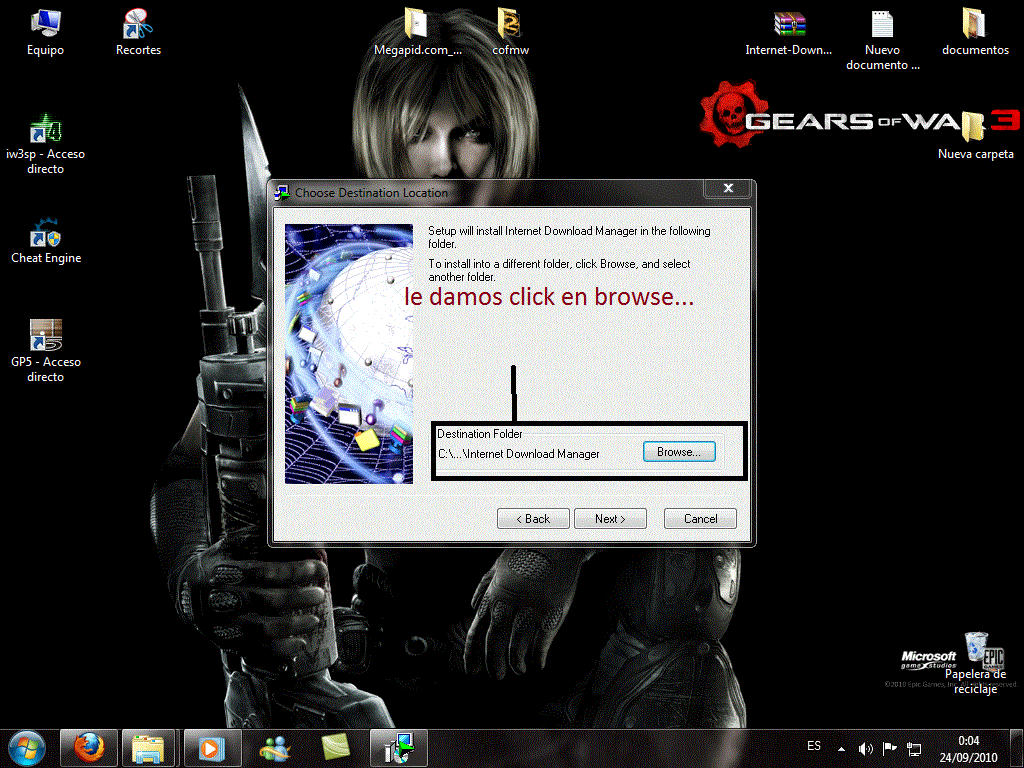Open Windows Explorer from the taskbar

tap(148, 747)
